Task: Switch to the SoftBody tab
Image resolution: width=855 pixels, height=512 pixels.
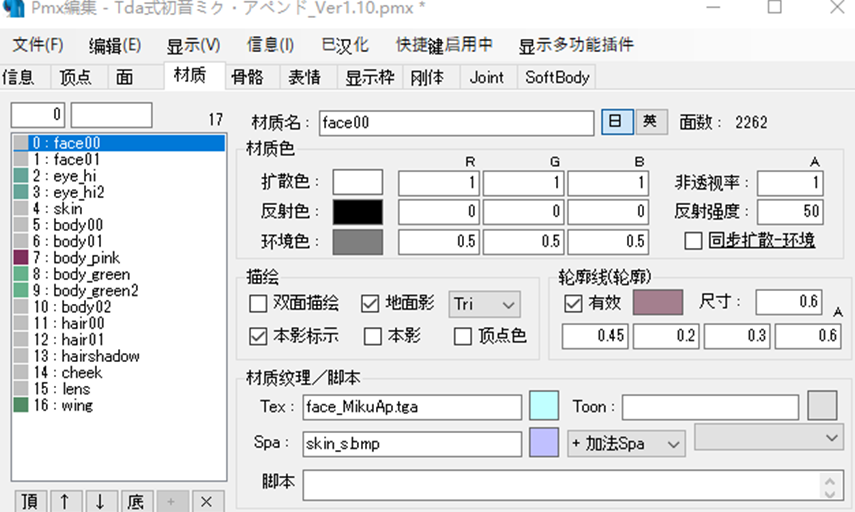Action: point(557,77)
